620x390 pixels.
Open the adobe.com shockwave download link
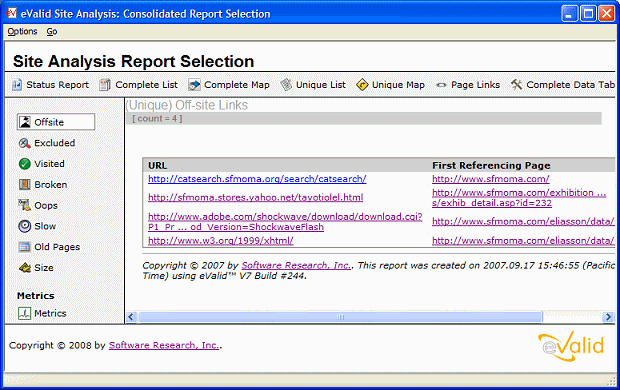pyautogui.click(x=285, y=222)
